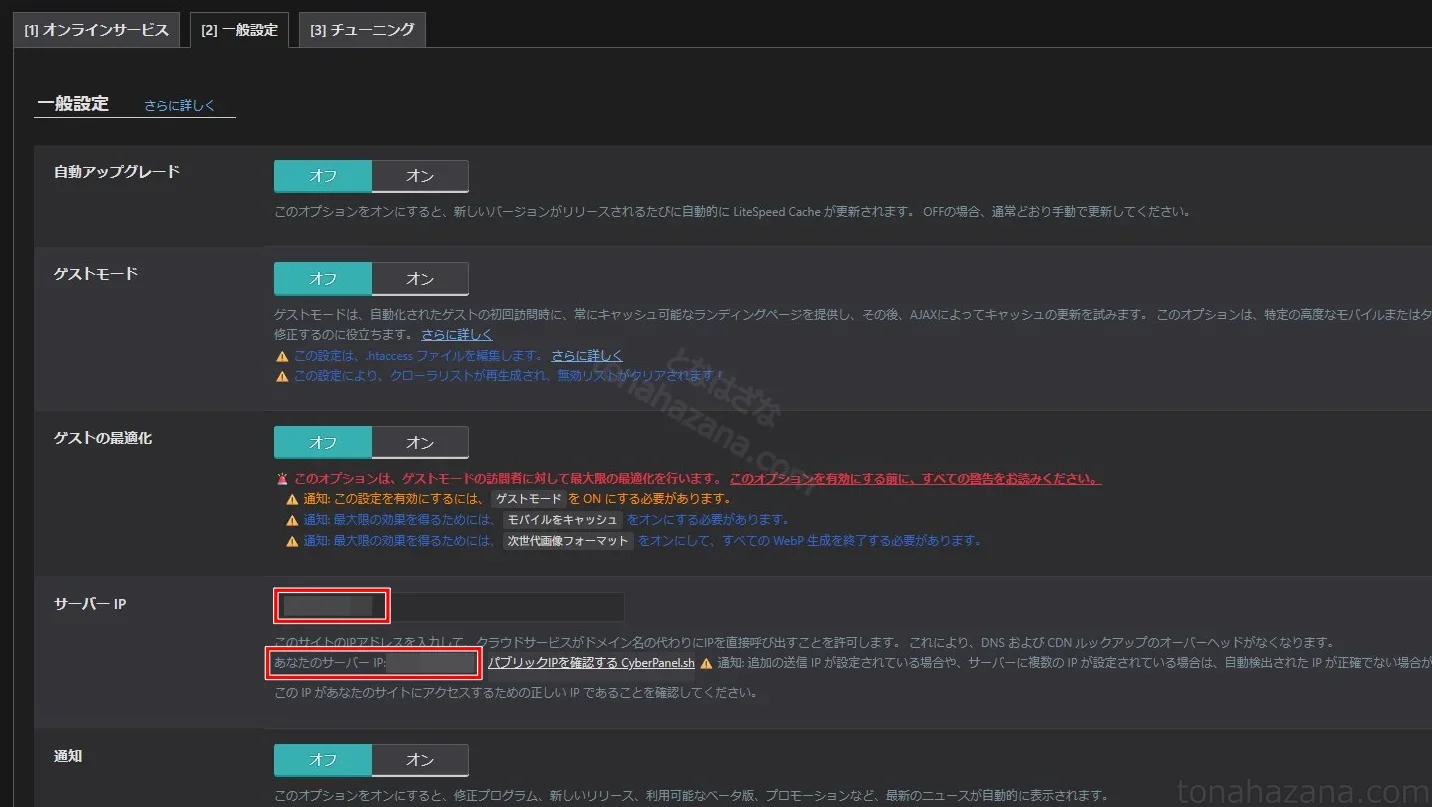Click the モバイルをキャッシュ setting badge
This screenshot has height=807, width=1432.
click(x=563, y=520)
